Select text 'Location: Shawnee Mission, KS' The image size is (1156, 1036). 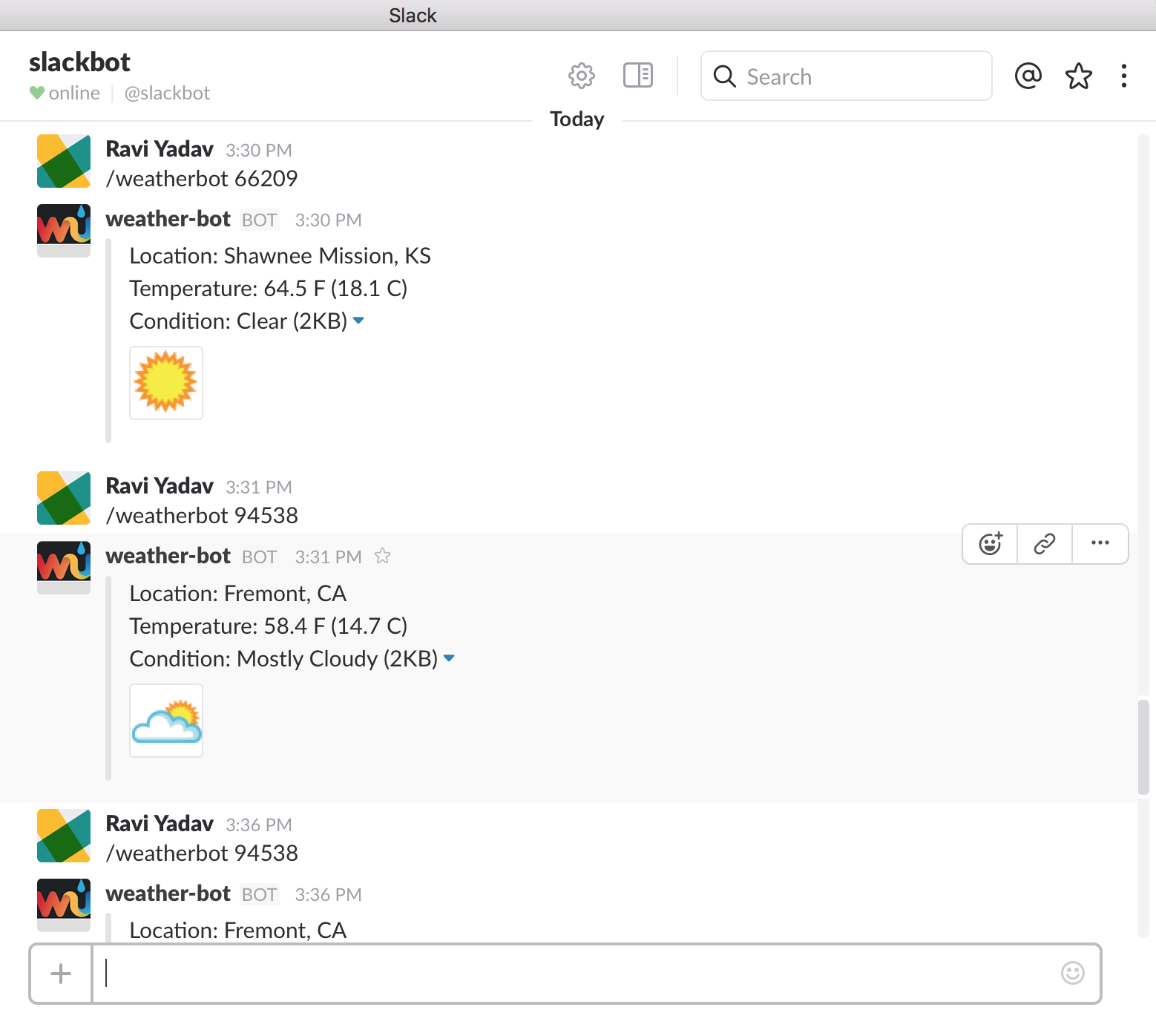pos(280,256)
